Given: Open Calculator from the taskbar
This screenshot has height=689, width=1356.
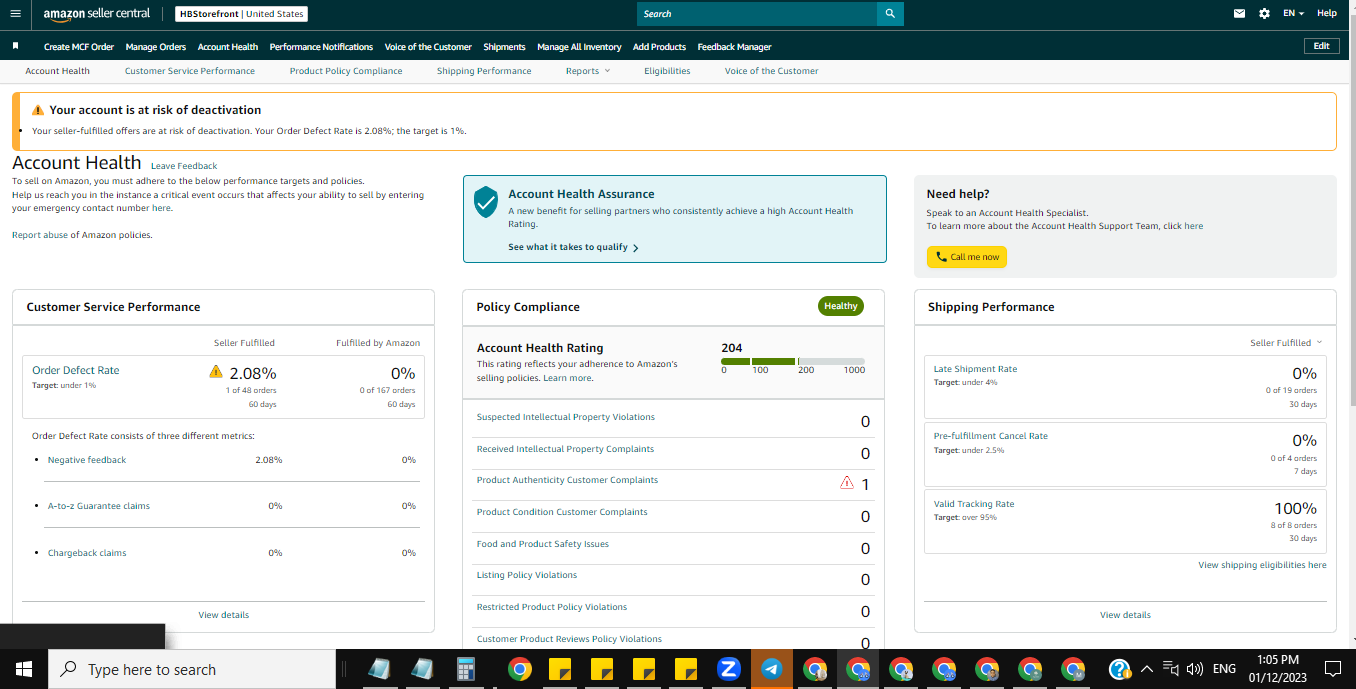Looking at the screenshot, I should (465, 669).
